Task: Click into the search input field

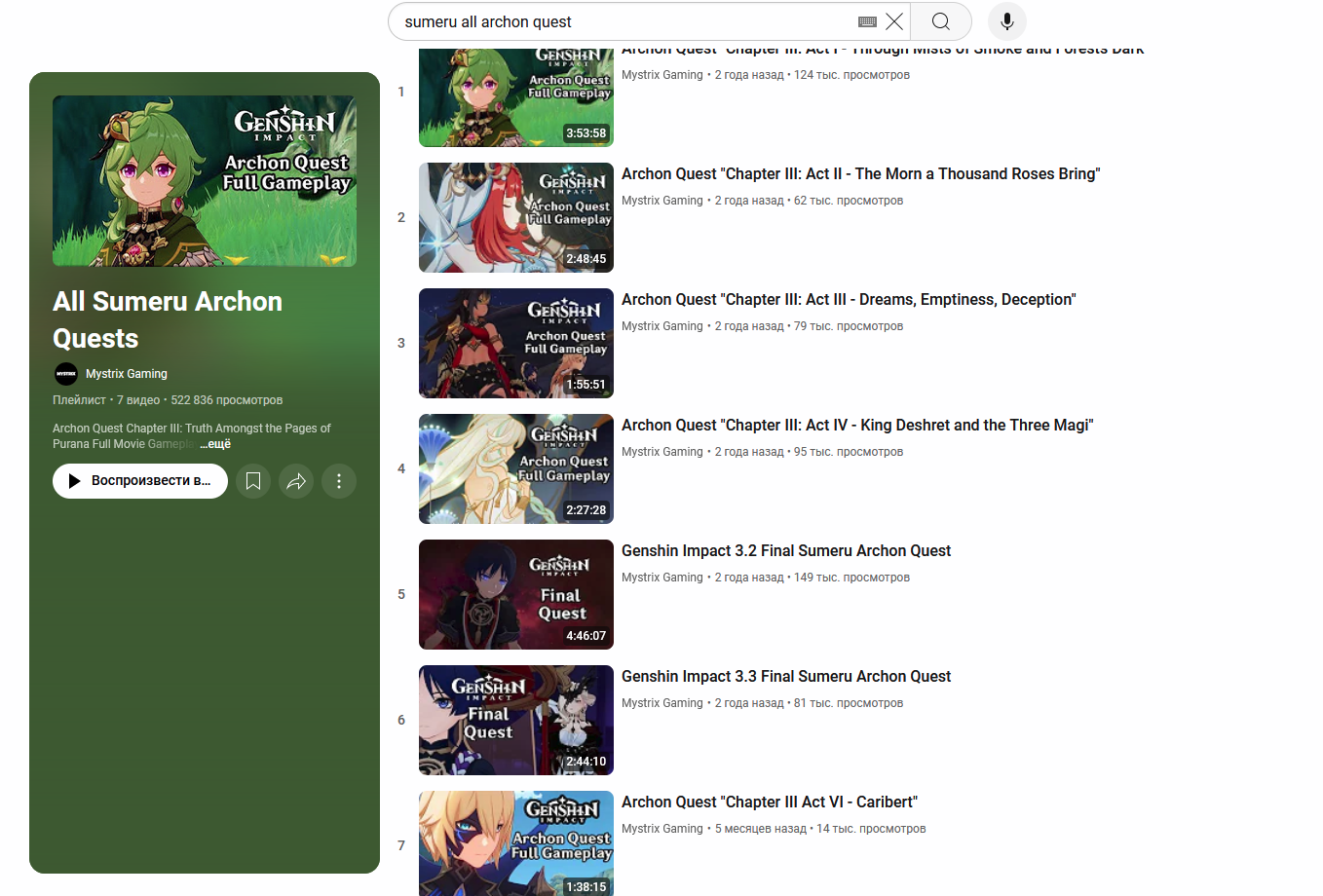Action: [624, 21]
